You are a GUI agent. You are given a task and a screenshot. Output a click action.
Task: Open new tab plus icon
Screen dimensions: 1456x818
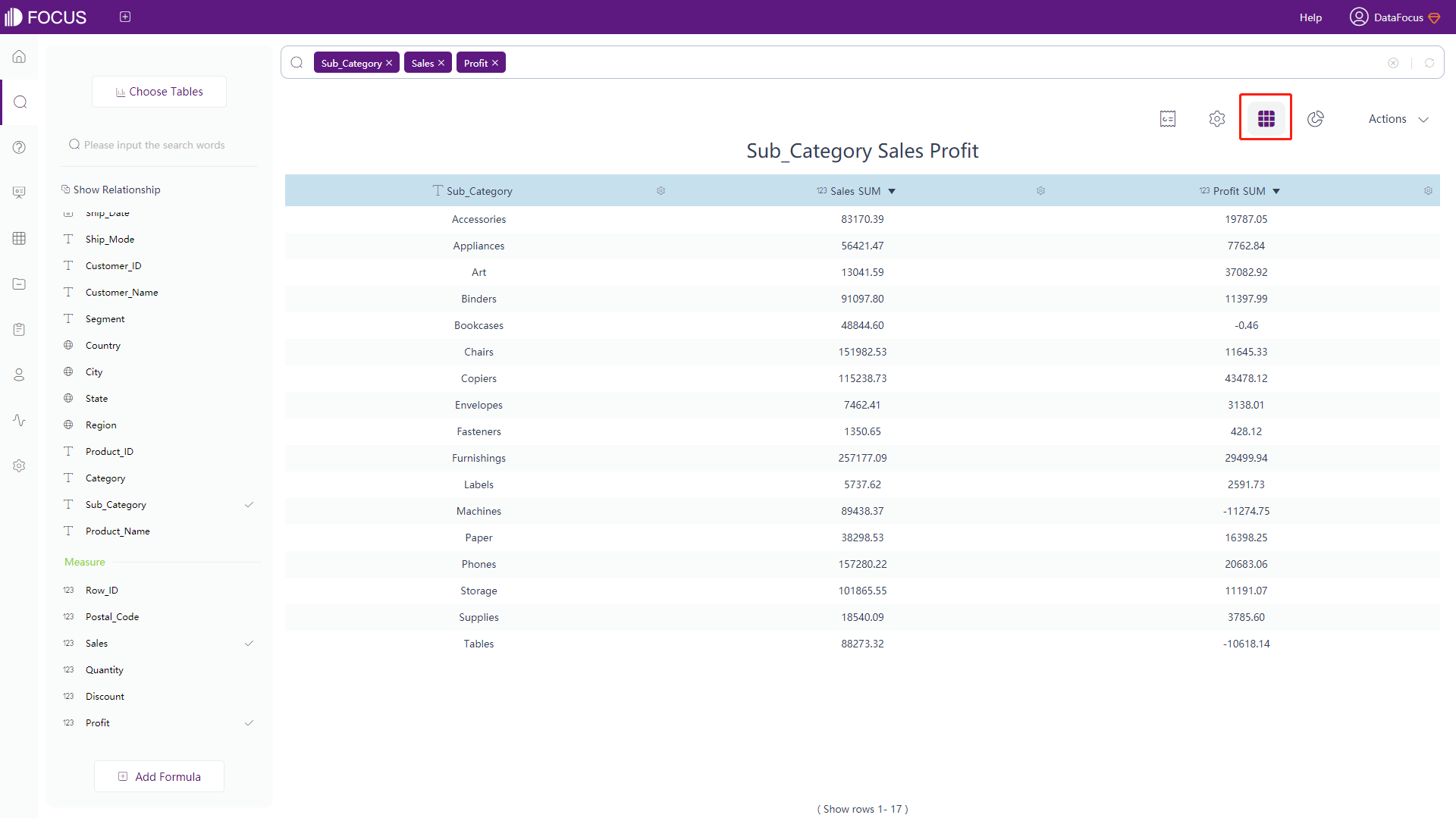[x=125, y=17]
